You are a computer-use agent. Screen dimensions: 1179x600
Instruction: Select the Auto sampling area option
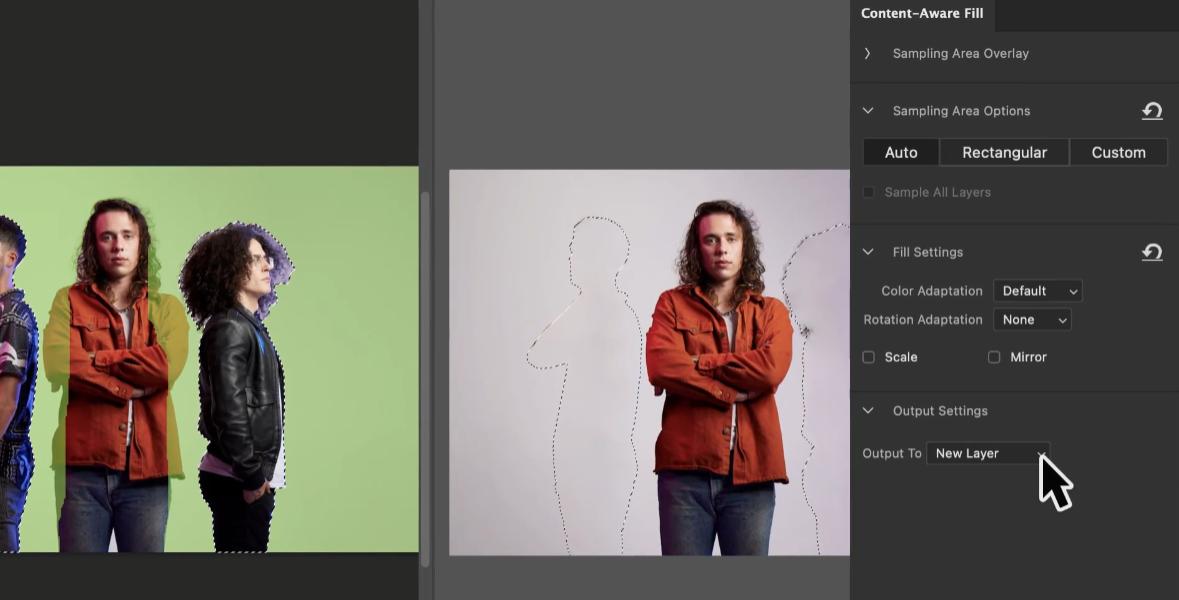click(x=901, y=152)
